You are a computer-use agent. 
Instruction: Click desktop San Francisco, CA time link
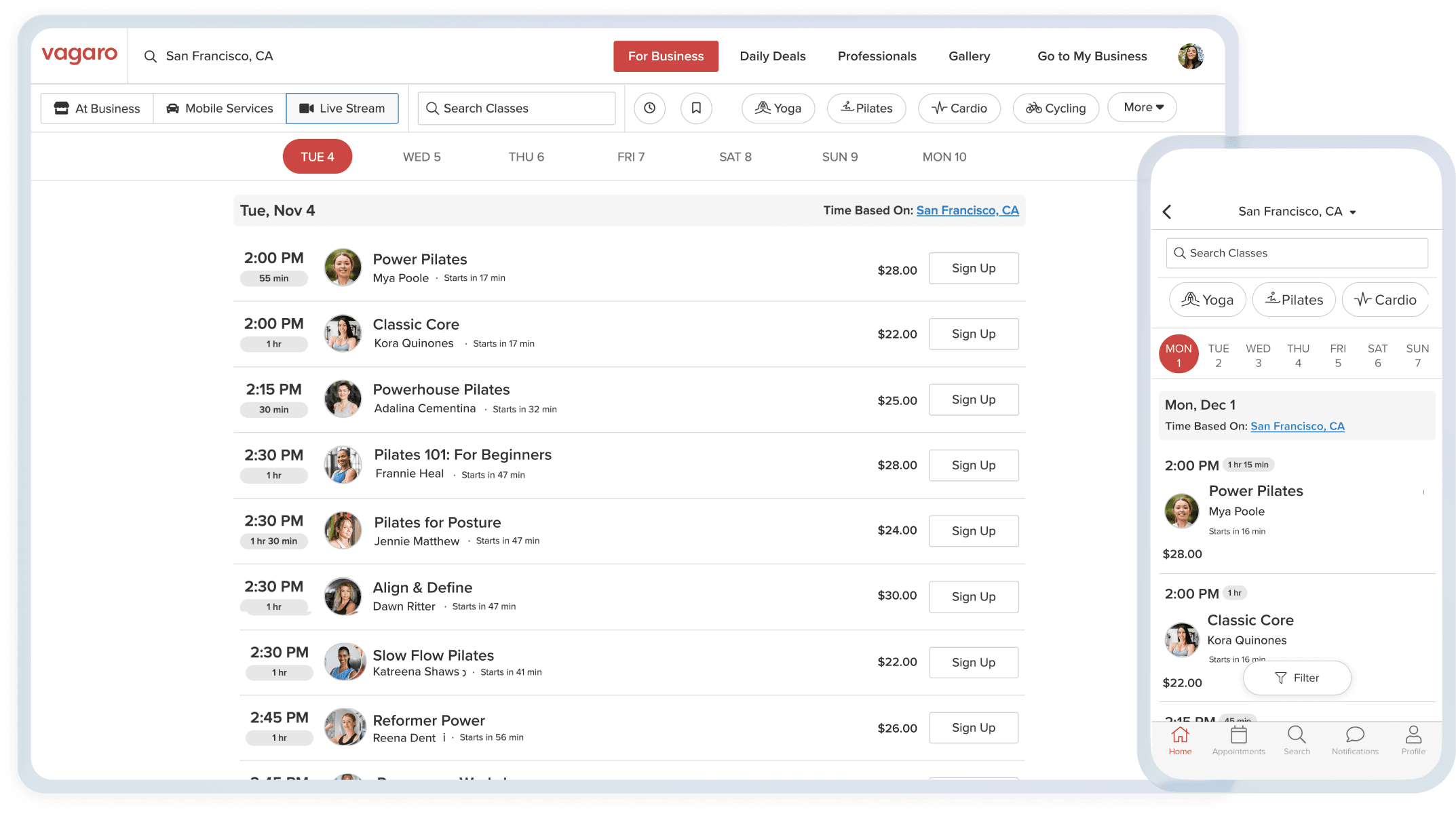pos(967,210)
